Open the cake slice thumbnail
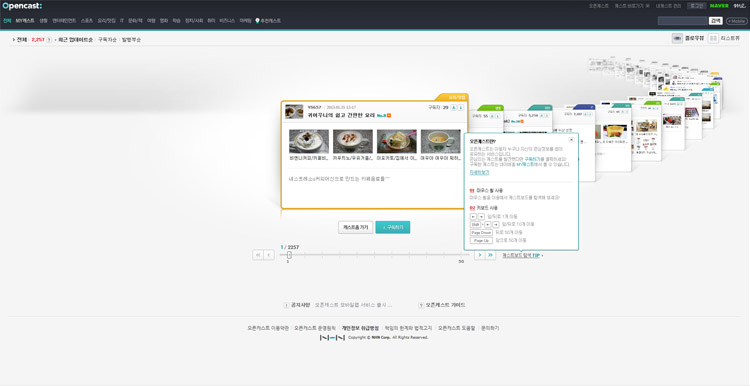 coord(397,142)
